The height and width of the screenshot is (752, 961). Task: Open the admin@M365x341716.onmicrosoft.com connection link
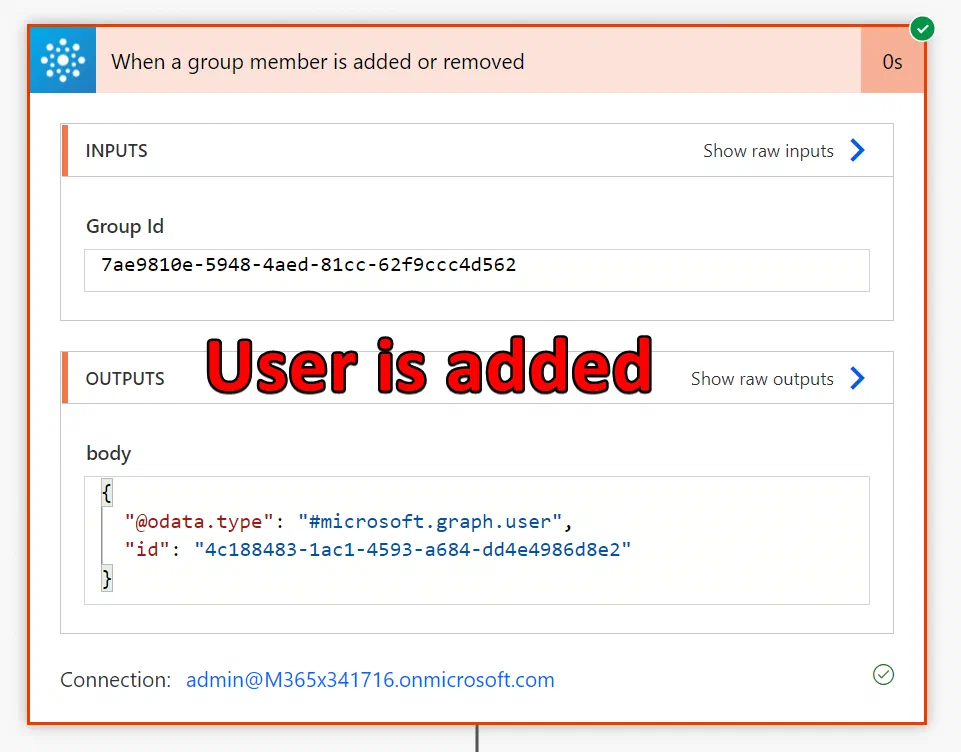[x=370, y=680]
